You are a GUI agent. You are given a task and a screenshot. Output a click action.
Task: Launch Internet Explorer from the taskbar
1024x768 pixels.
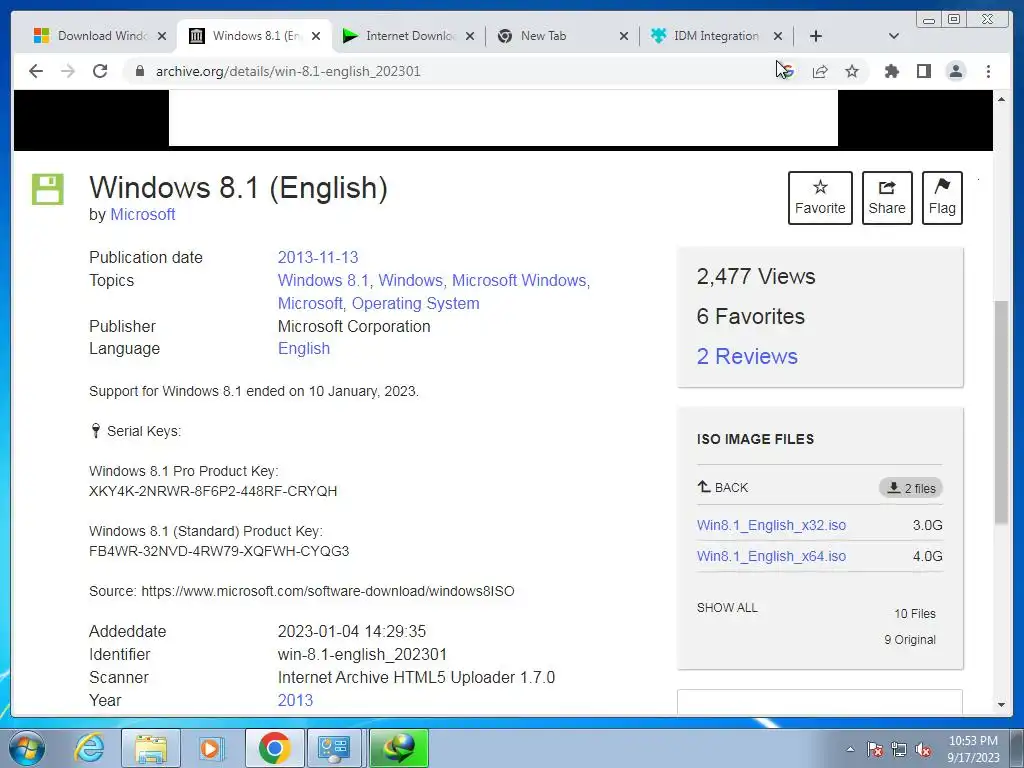88,748
